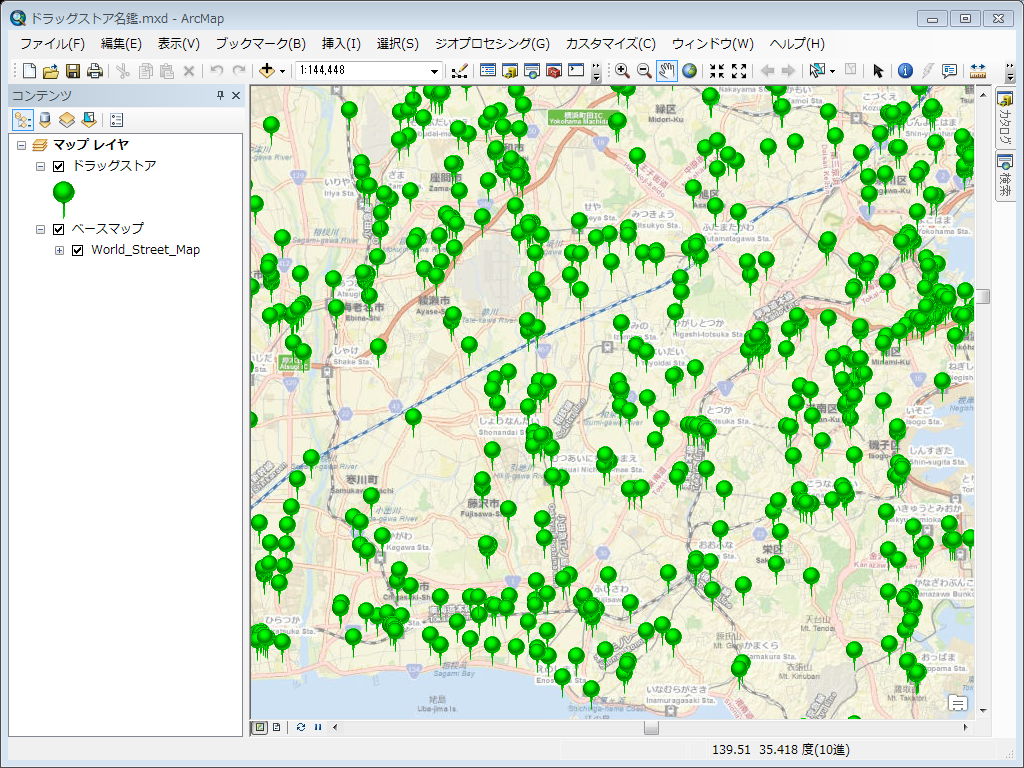List contents by visibility
Image resolution: width=1024 pixels, height=768 pixels.
pyautogui.click(x=67, y=120)
